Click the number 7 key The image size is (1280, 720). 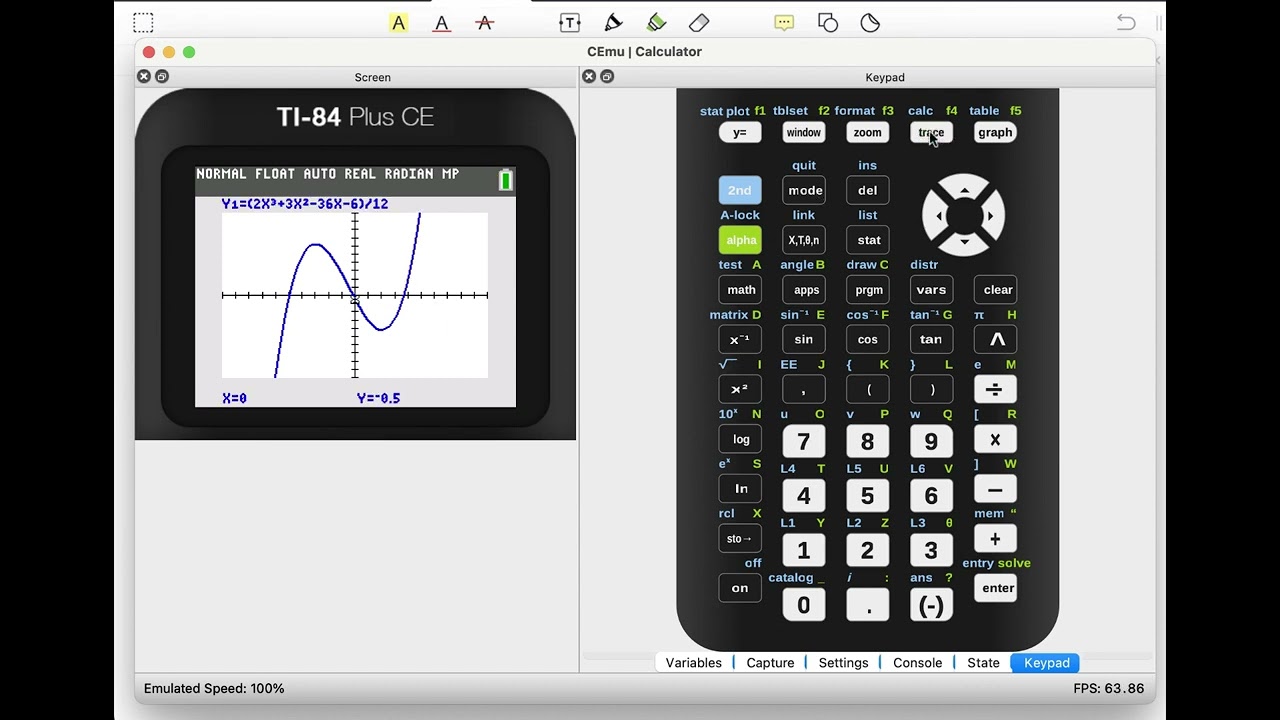tap(803, 441)
